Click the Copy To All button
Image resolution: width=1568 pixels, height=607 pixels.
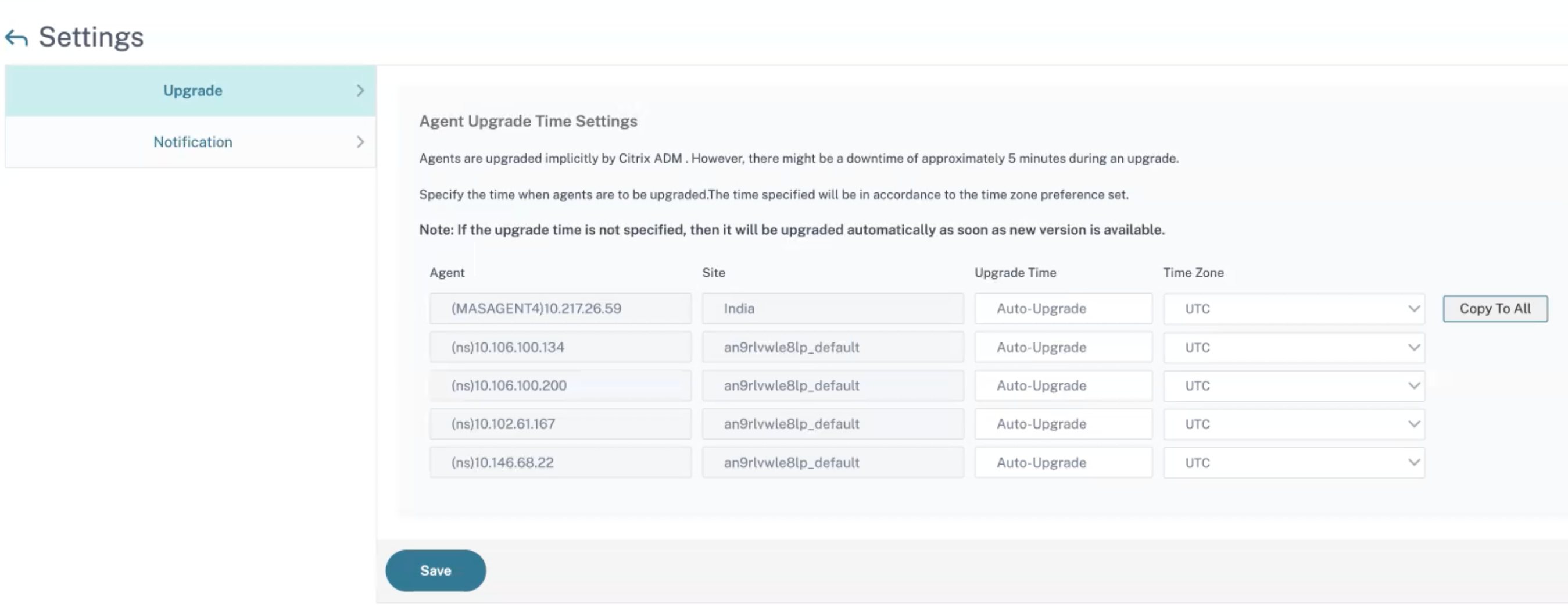click(x=1495, y=309)
